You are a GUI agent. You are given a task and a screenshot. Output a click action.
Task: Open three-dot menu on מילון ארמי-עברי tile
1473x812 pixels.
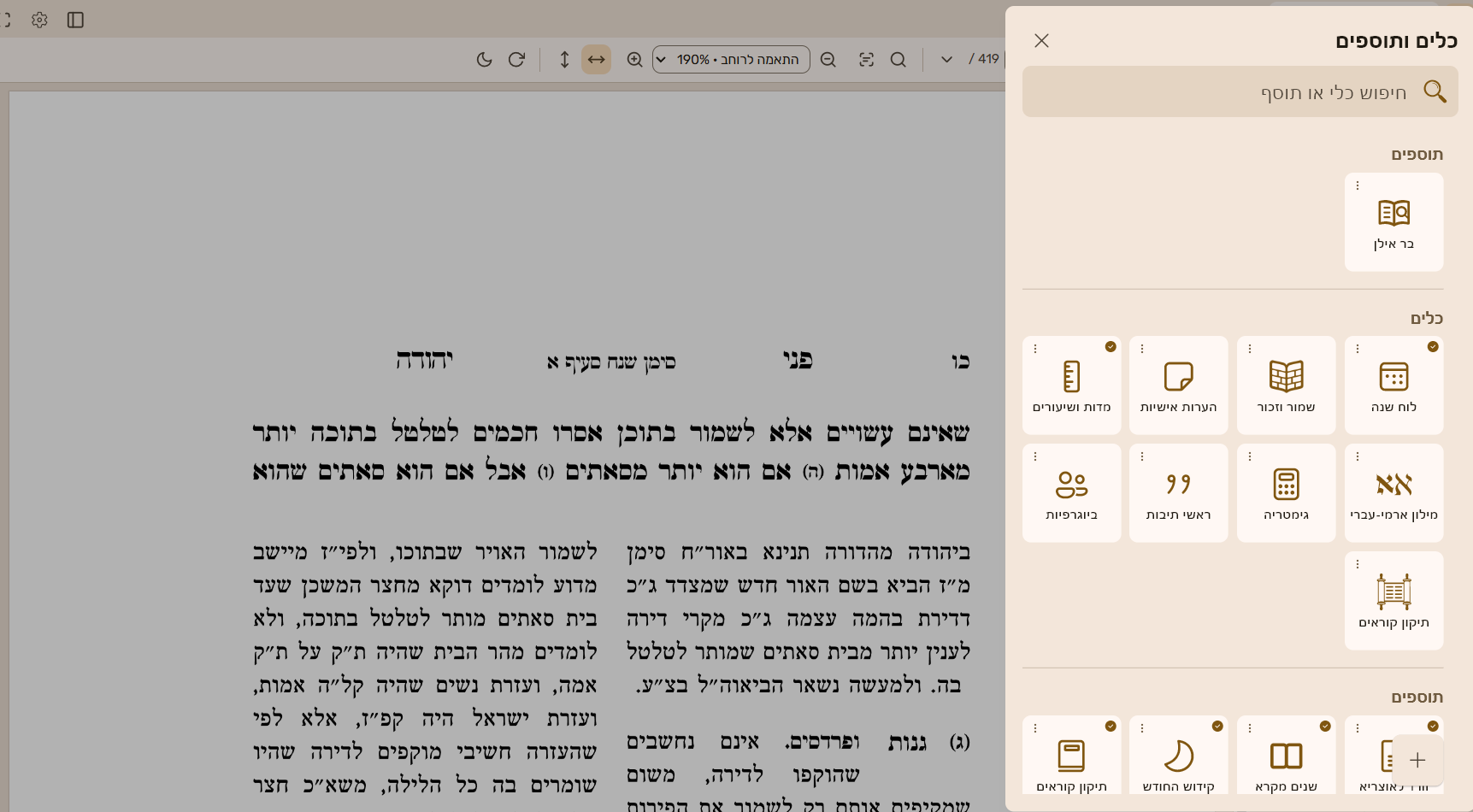(x=1357, y=456)
